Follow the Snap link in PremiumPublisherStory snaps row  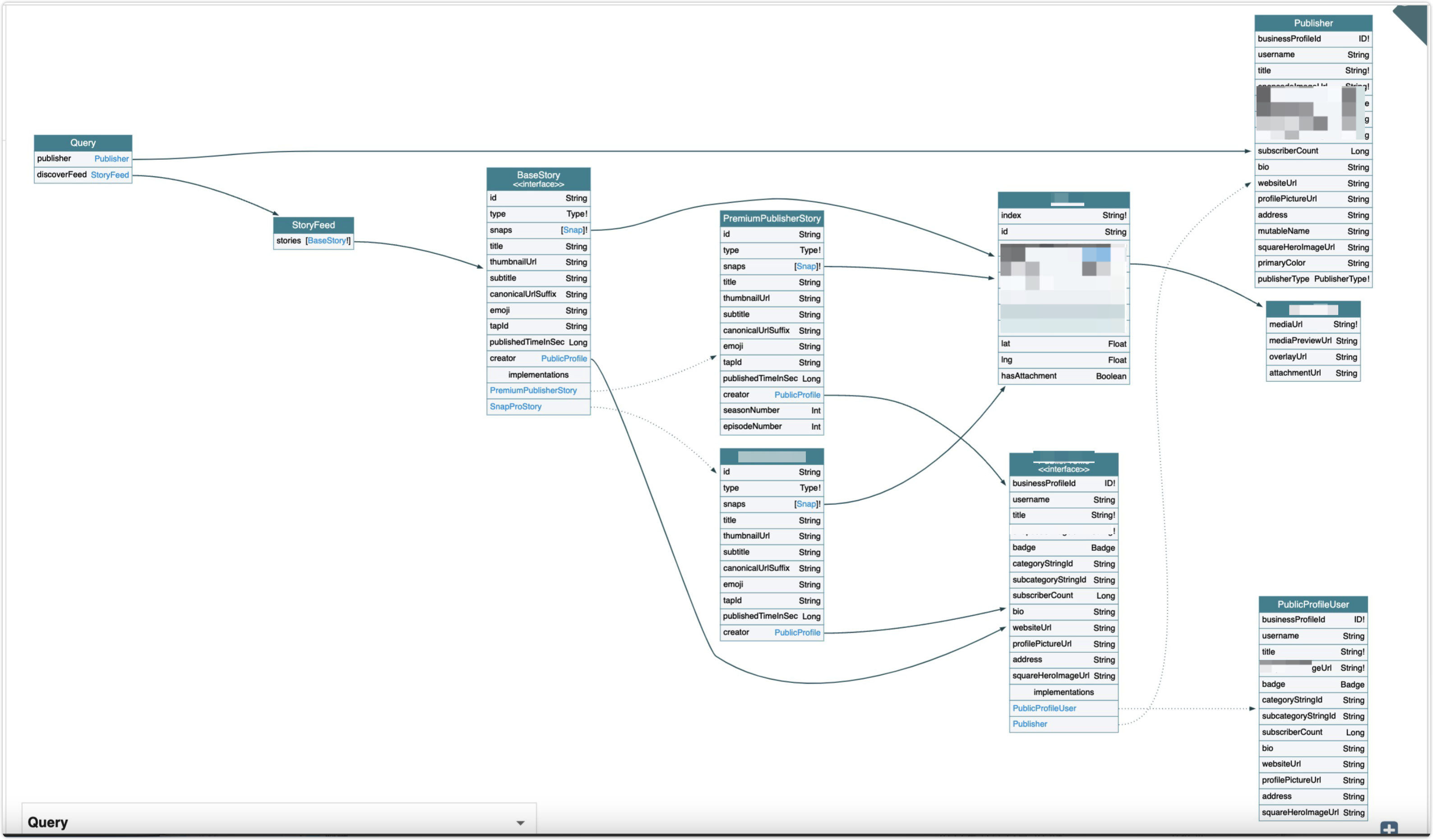pyautogui.click(x=806, y=266)
